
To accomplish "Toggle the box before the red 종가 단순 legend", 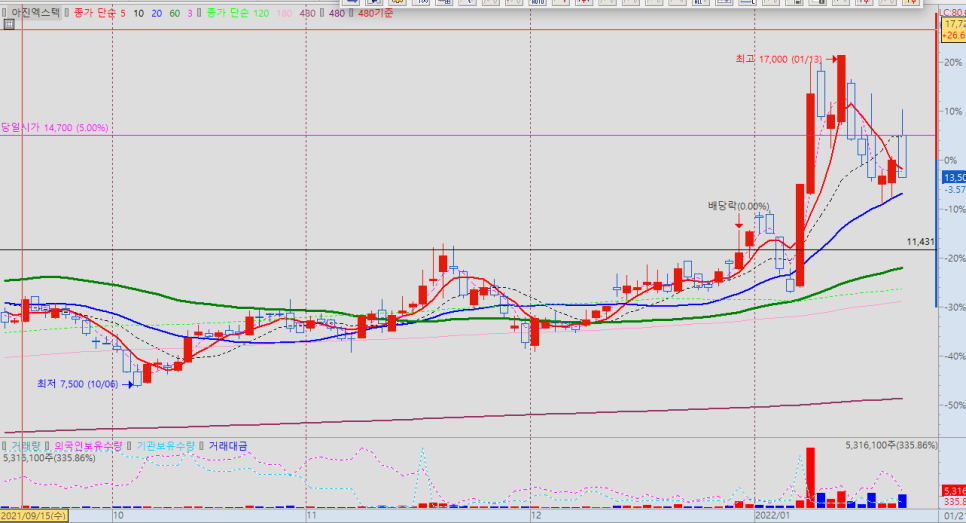I will (68, 13).
